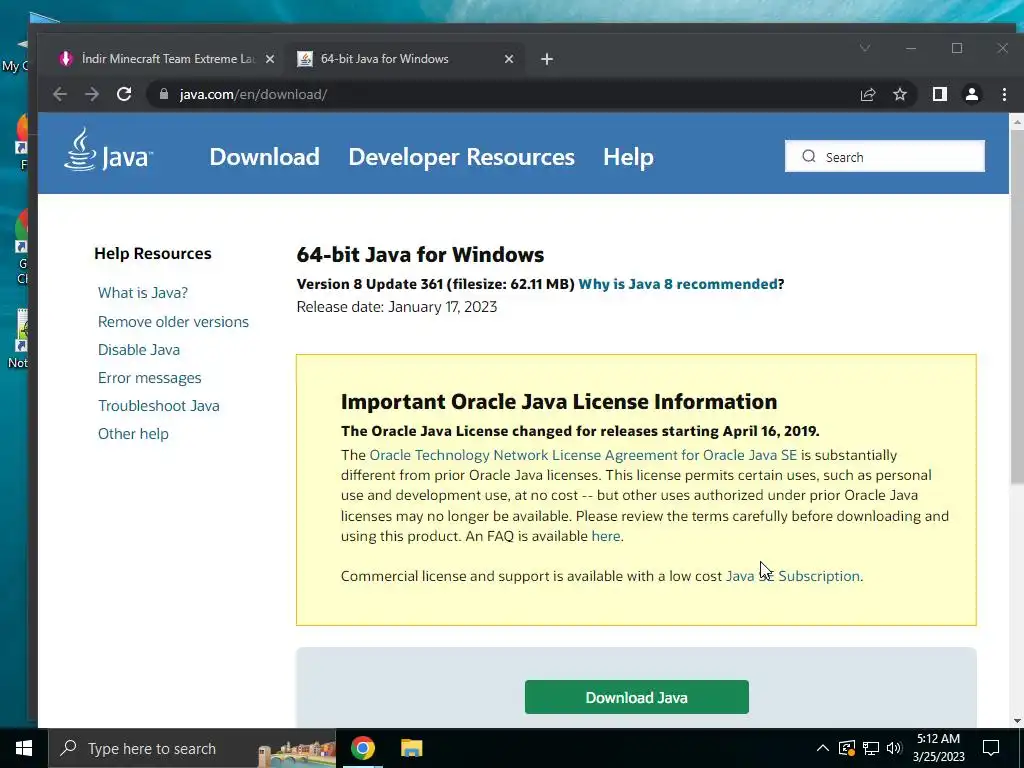Click the page vertical scrollbar thumb

tap(1017, 307)
